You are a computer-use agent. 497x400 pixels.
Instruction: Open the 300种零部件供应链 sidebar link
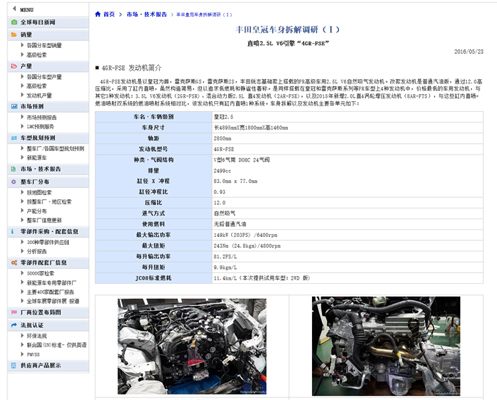pos(48,242)
